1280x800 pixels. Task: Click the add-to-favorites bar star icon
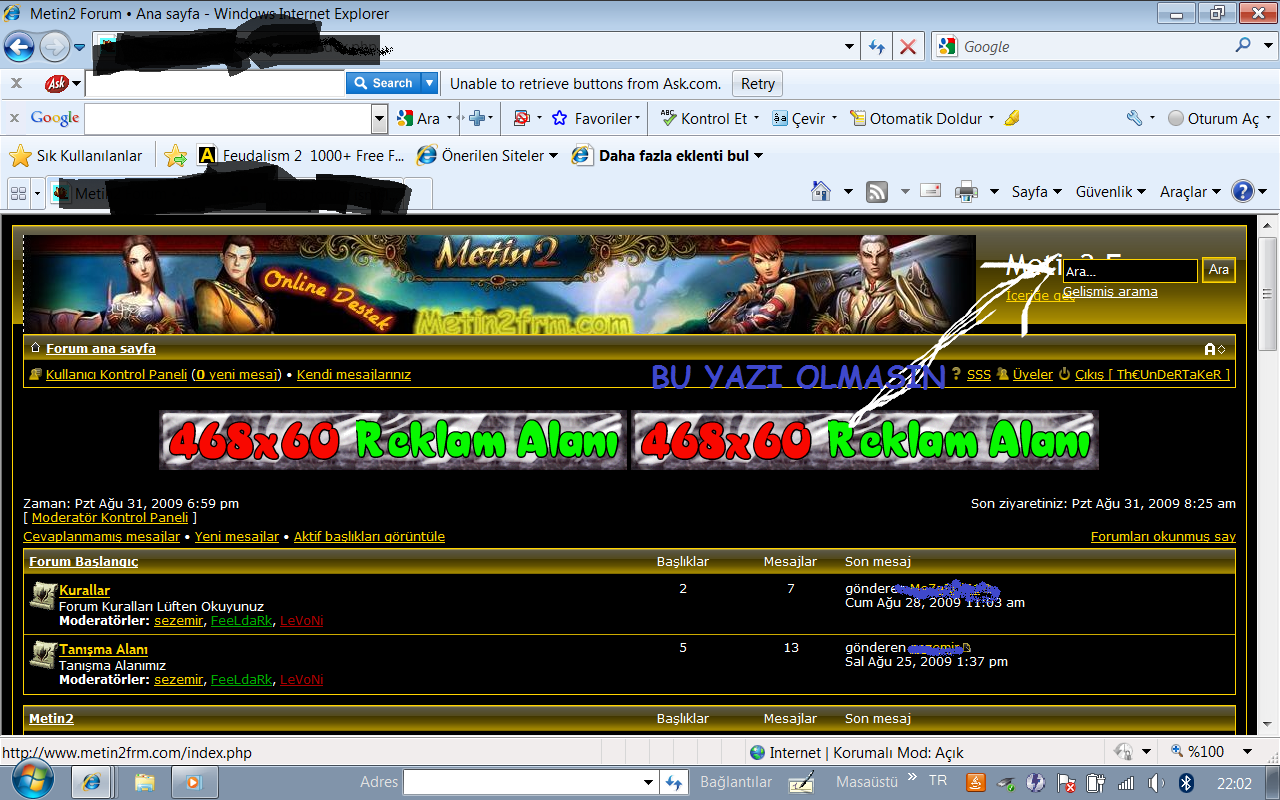point(176,156)
